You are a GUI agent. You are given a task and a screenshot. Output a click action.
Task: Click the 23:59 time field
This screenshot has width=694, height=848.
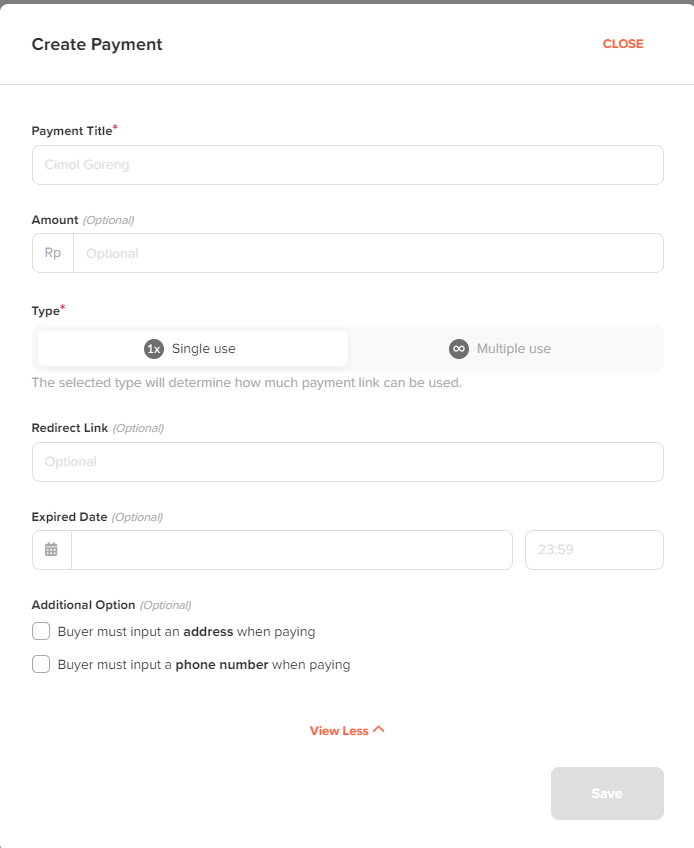594,549
